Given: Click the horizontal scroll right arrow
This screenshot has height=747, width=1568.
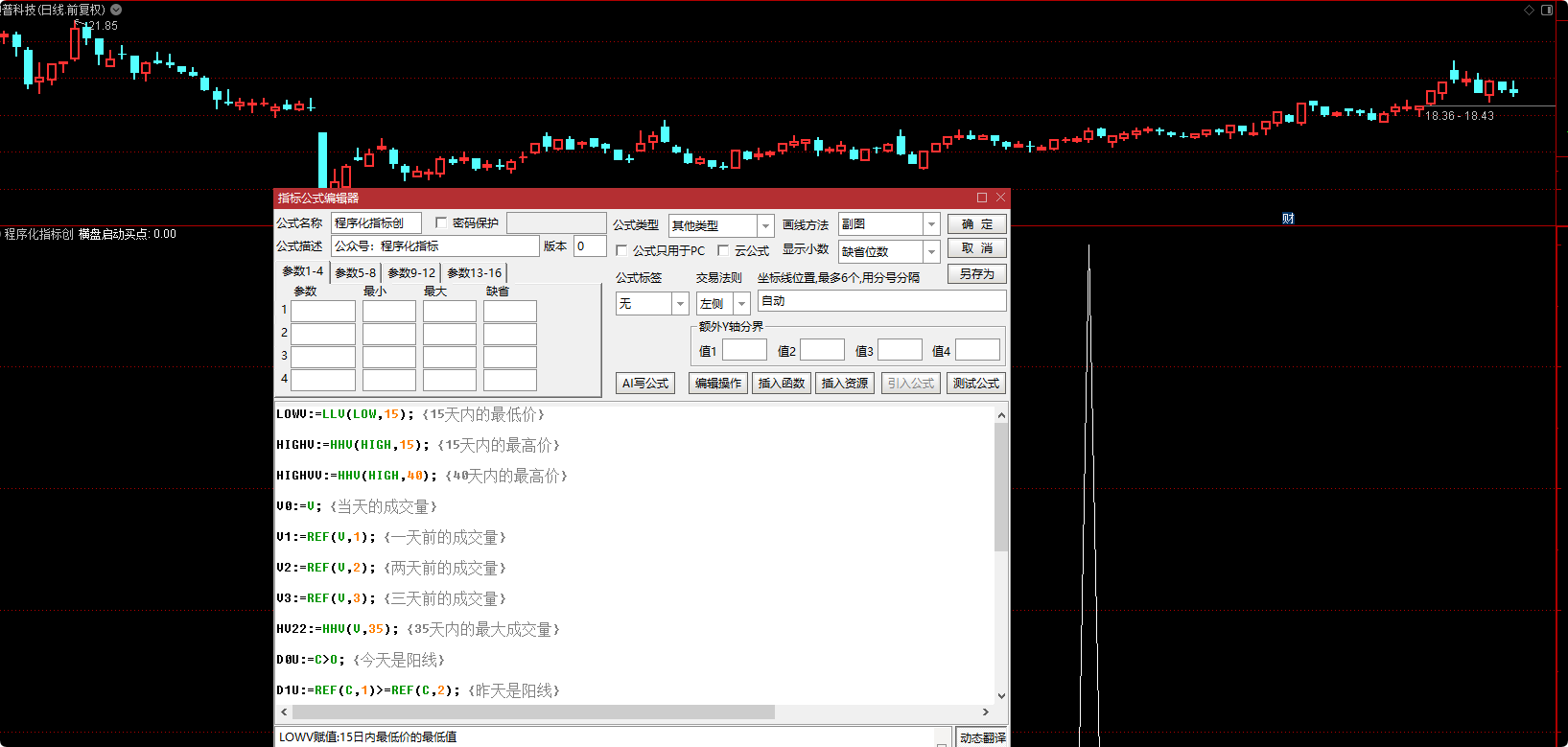Looking at the screenshot, I should click(985, 712).
